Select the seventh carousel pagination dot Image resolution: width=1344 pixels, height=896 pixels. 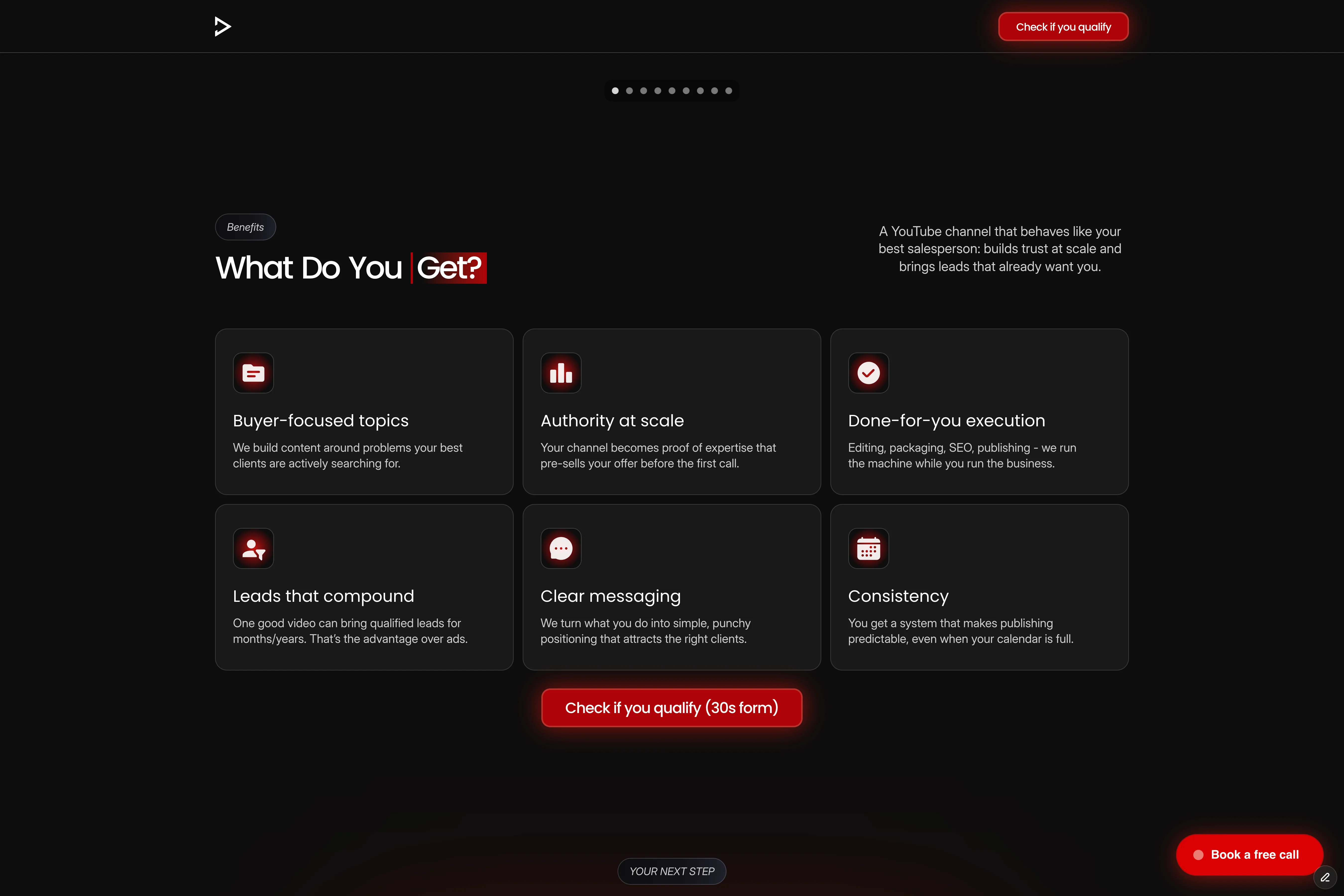701,90
